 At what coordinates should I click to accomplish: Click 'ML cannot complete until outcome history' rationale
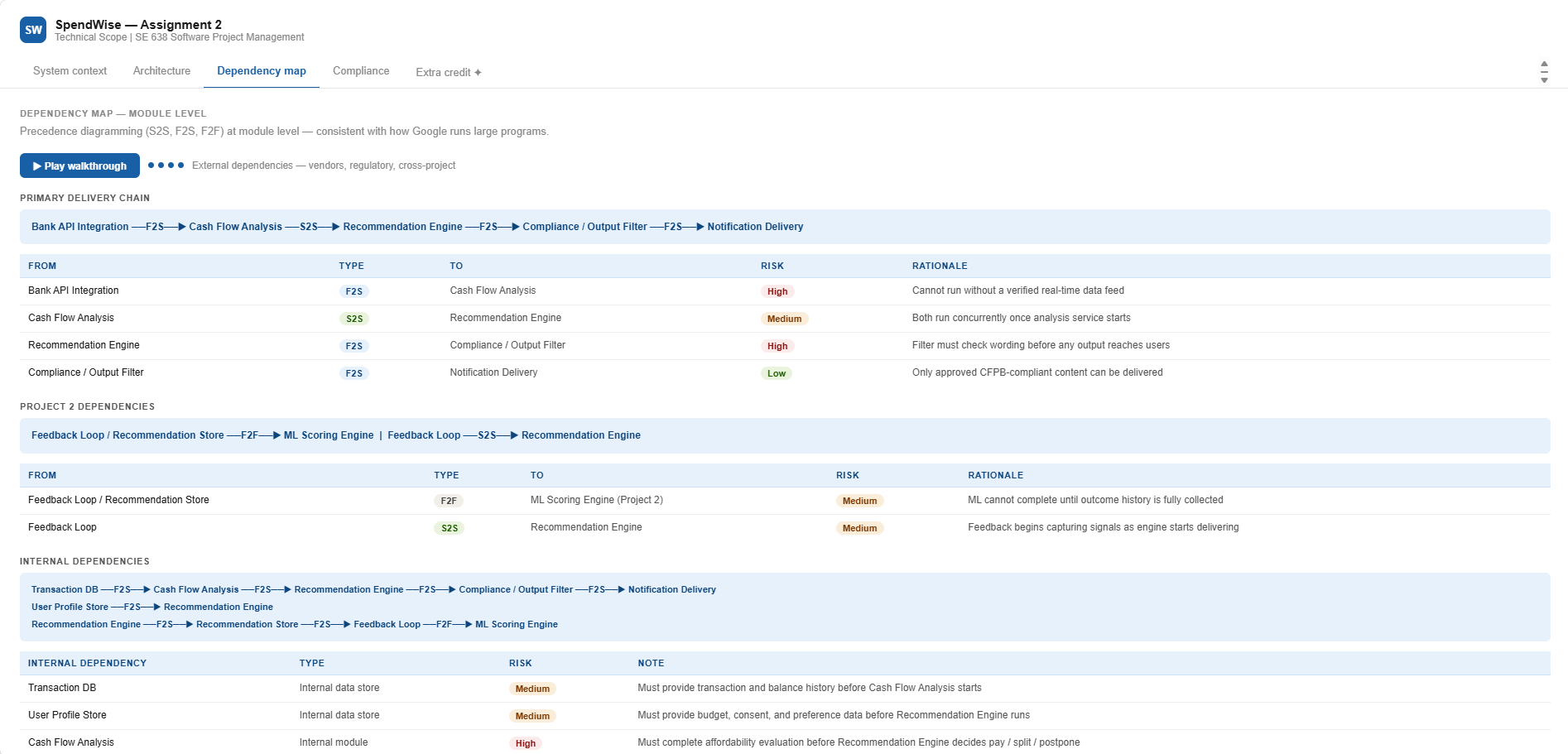click(1095, 500)
